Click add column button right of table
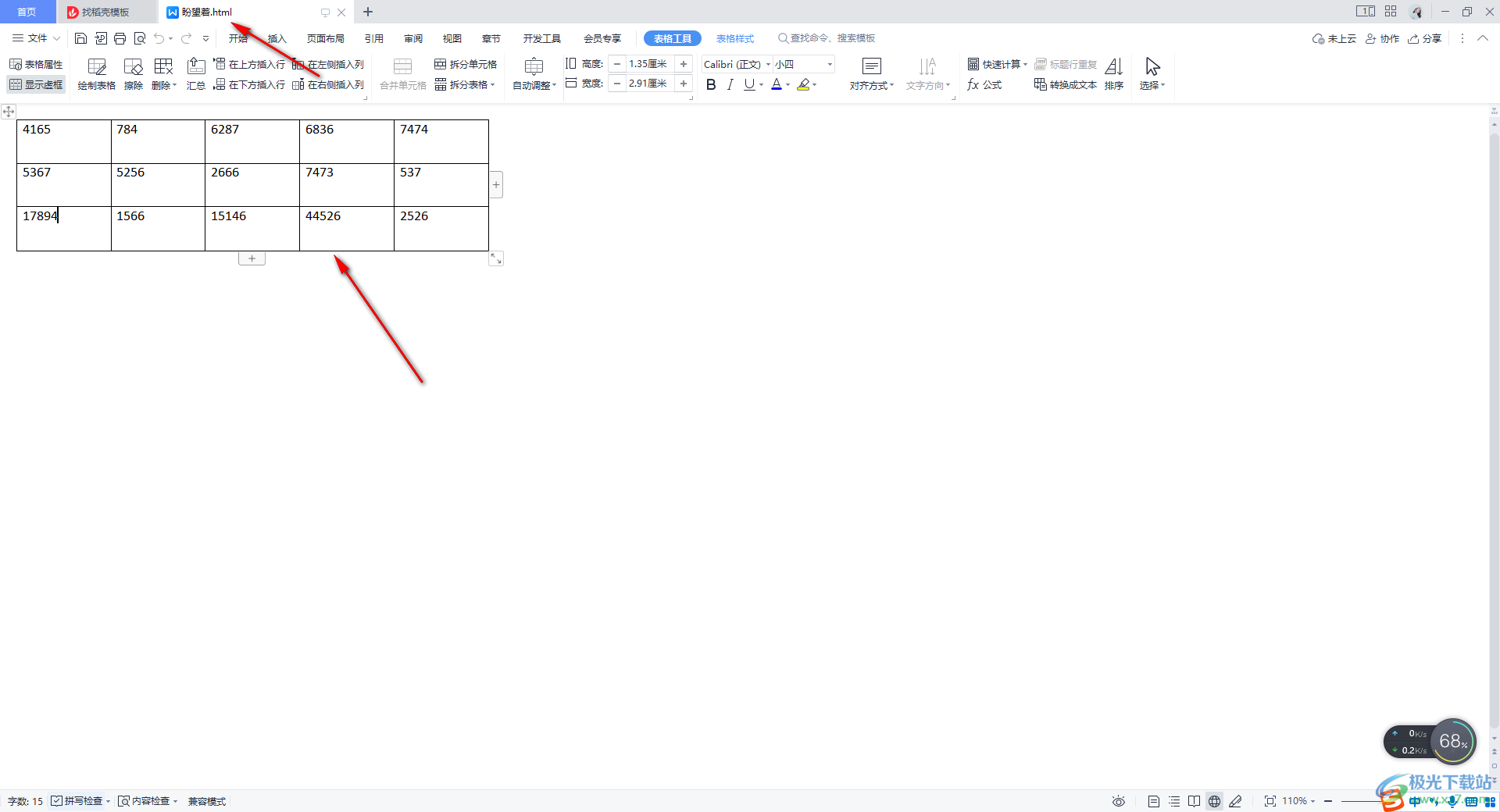1500x812 pixels. click(x=496, y=185)
